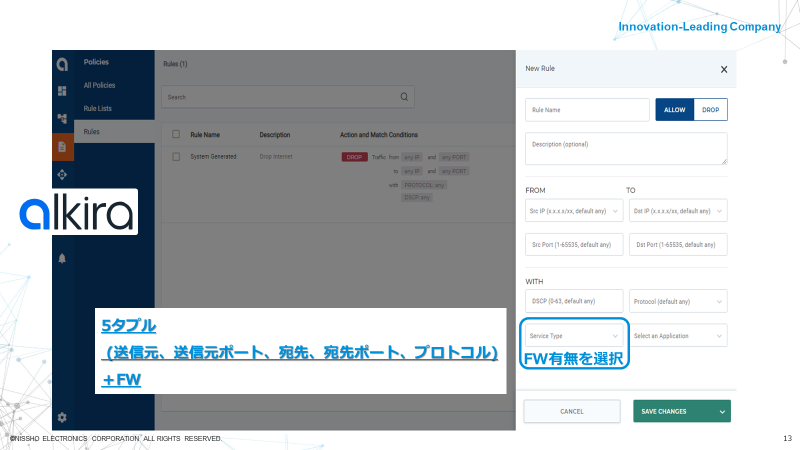
Task: Expand the Service Type dropdown
Action: pos(574,336)
